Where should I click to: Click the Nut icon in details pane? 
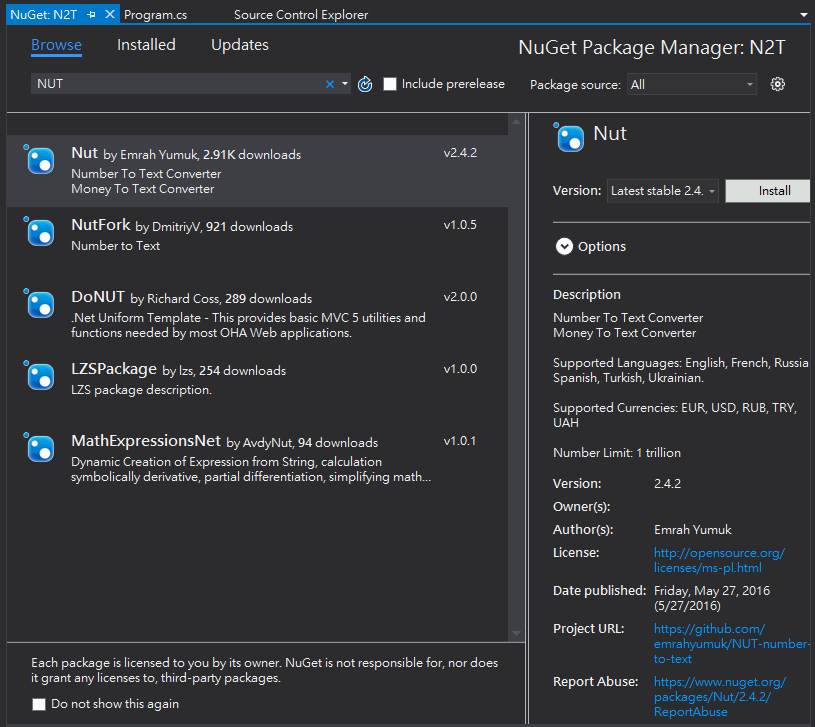pos(569,138)
